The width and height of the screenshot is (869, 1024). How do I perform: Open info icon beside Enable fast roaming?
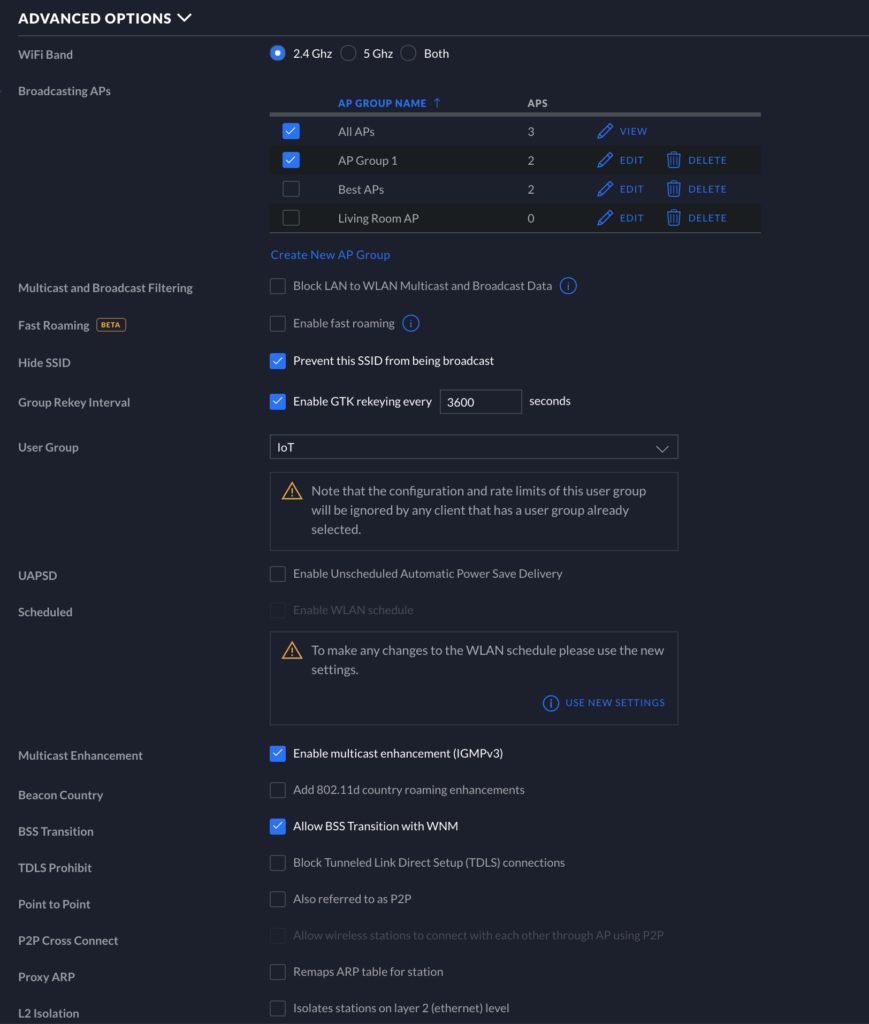(x=411, y=323)
